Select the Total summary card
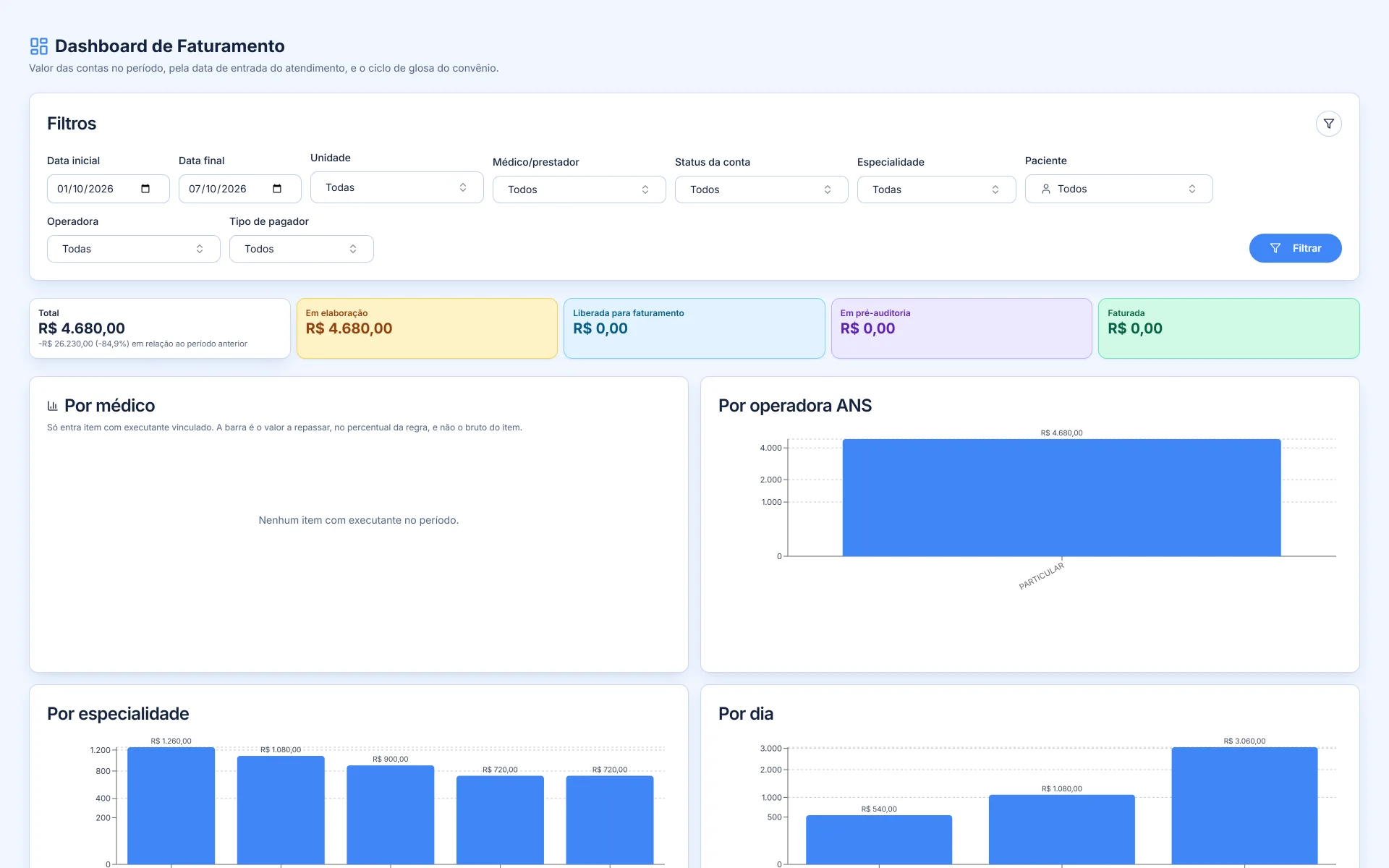Screen dimensions: 1389x868 [160, 328]
